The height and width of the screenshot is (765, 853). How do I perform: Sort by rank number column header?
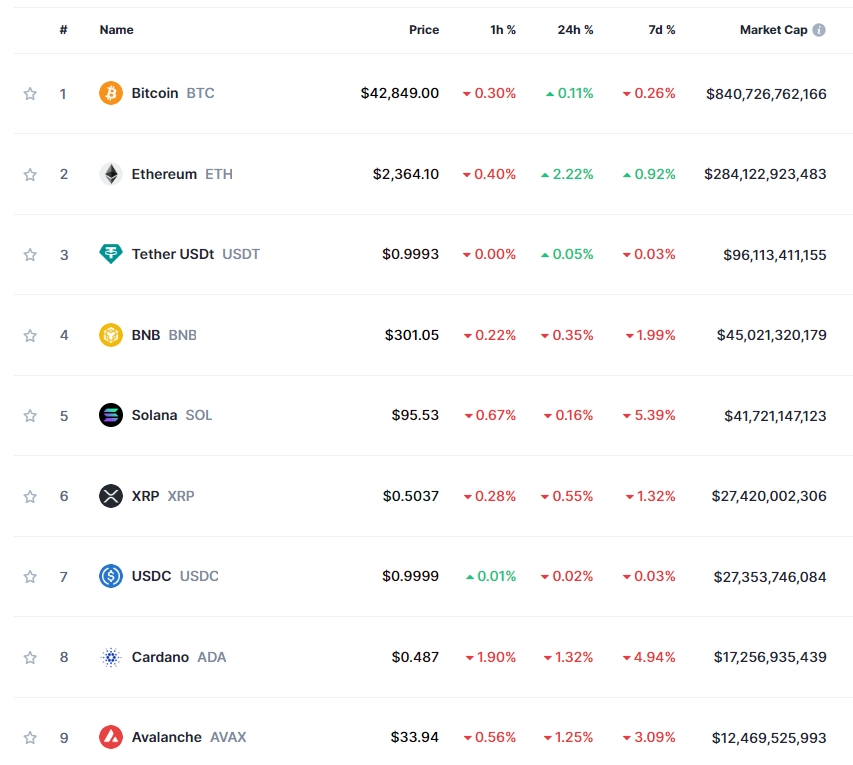[63, 30]
